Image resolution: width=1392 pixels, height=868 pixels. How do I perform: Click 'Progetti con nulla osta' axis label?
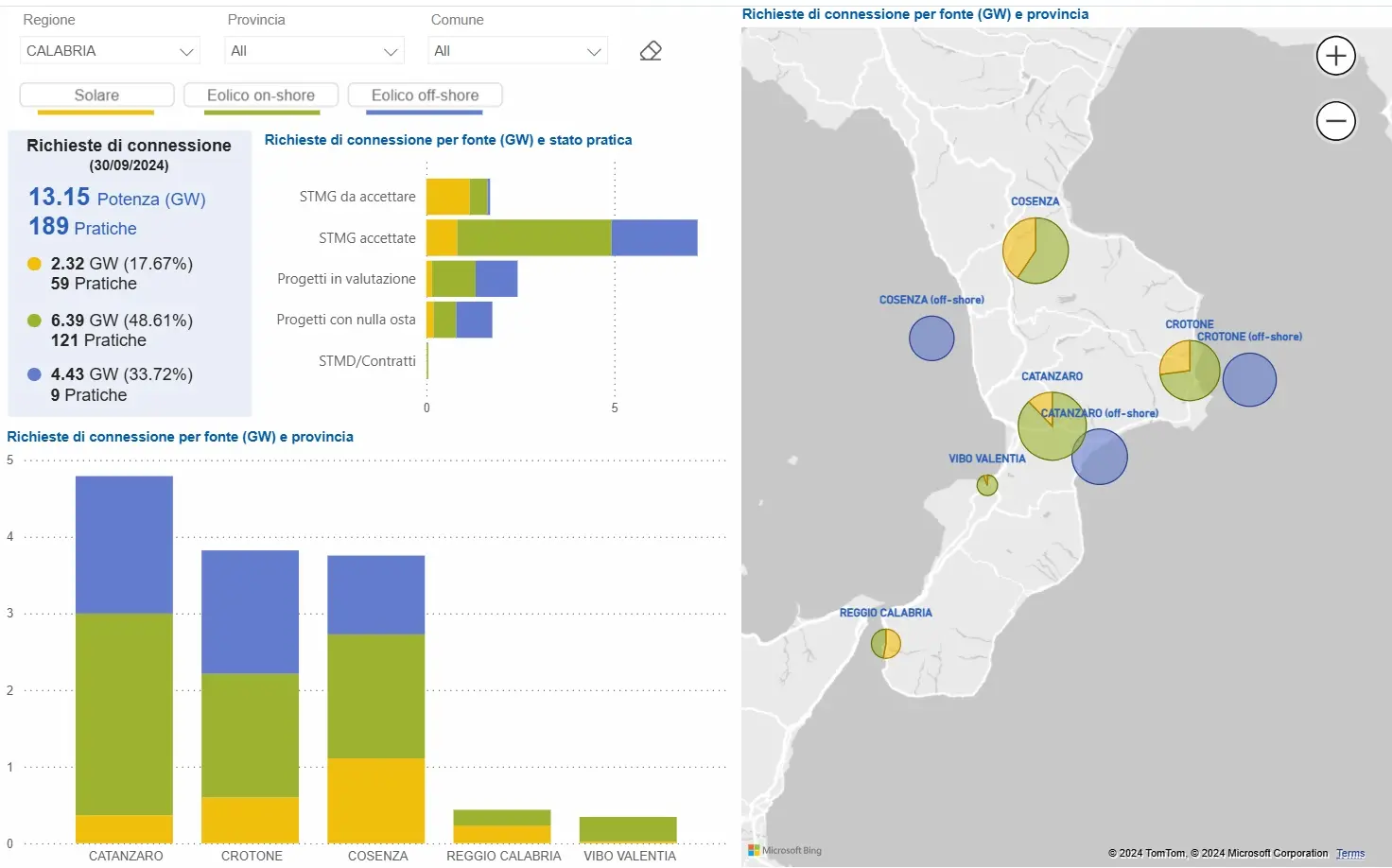point(346,320)
